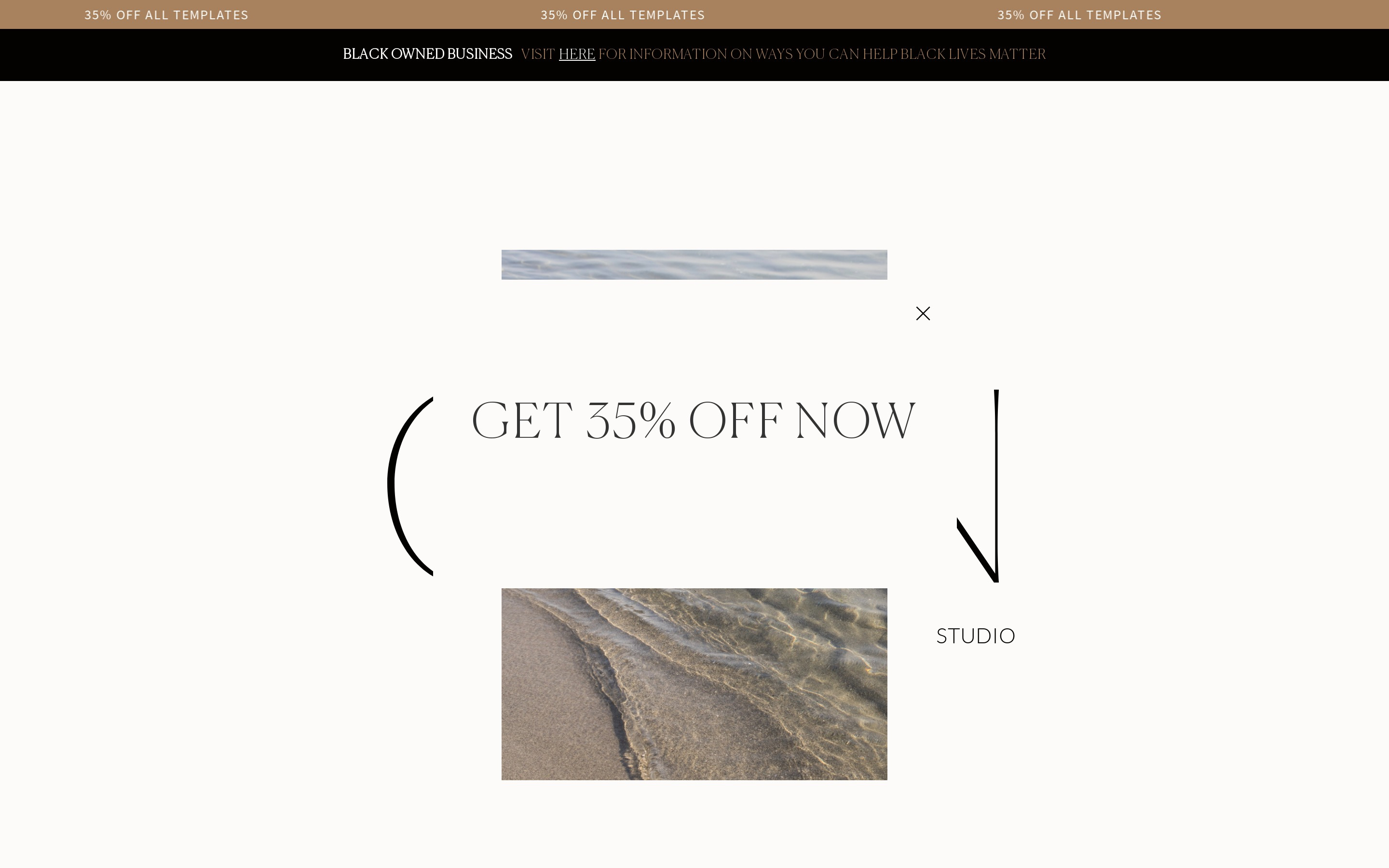Viewport: 1389px width, 868px height.
Task: Click the curved parenthesis logo mark
Action: 410,486
